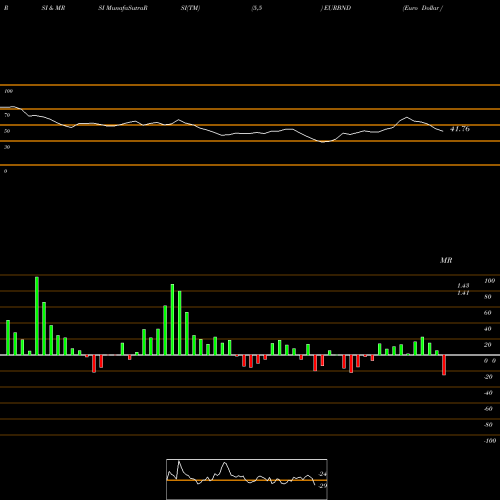The width and height of the screenshot is (500, 500).
Task: Click MR axis label -100
Action: click(x=490, y=441)
